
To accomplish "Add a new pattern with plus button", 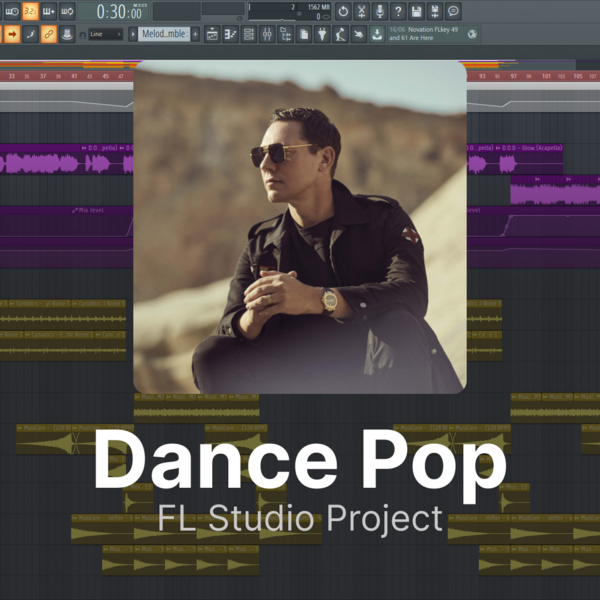I will (x=195, y=34).
